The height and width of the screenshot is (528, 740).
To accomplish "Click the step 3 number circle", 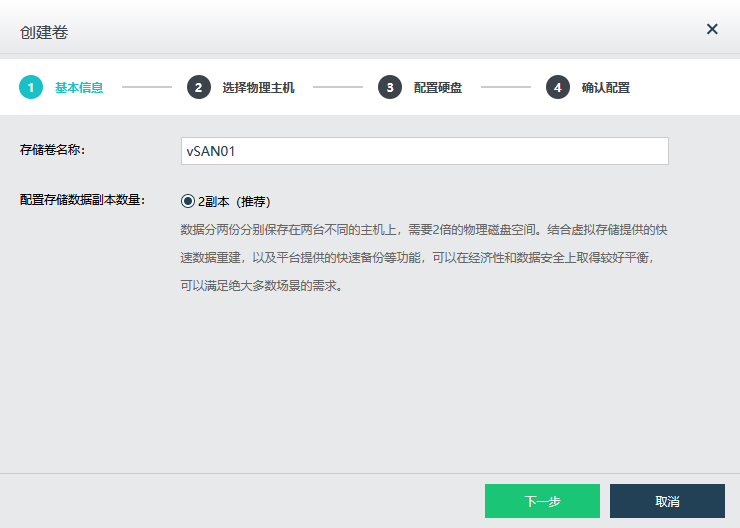I will tap(390, 87).
